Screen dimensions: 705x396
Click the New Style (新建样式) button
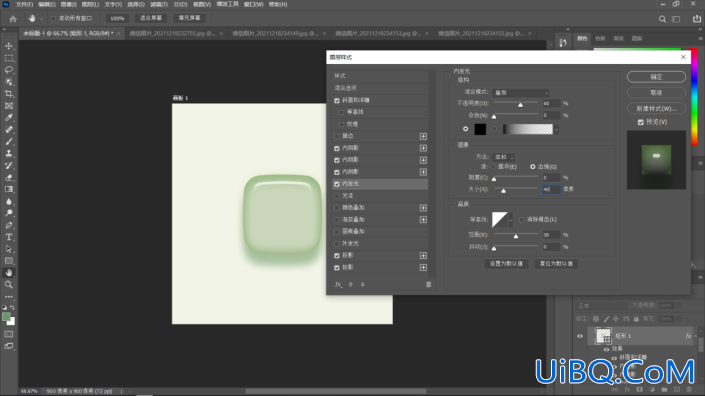click(x=656, y=108)
